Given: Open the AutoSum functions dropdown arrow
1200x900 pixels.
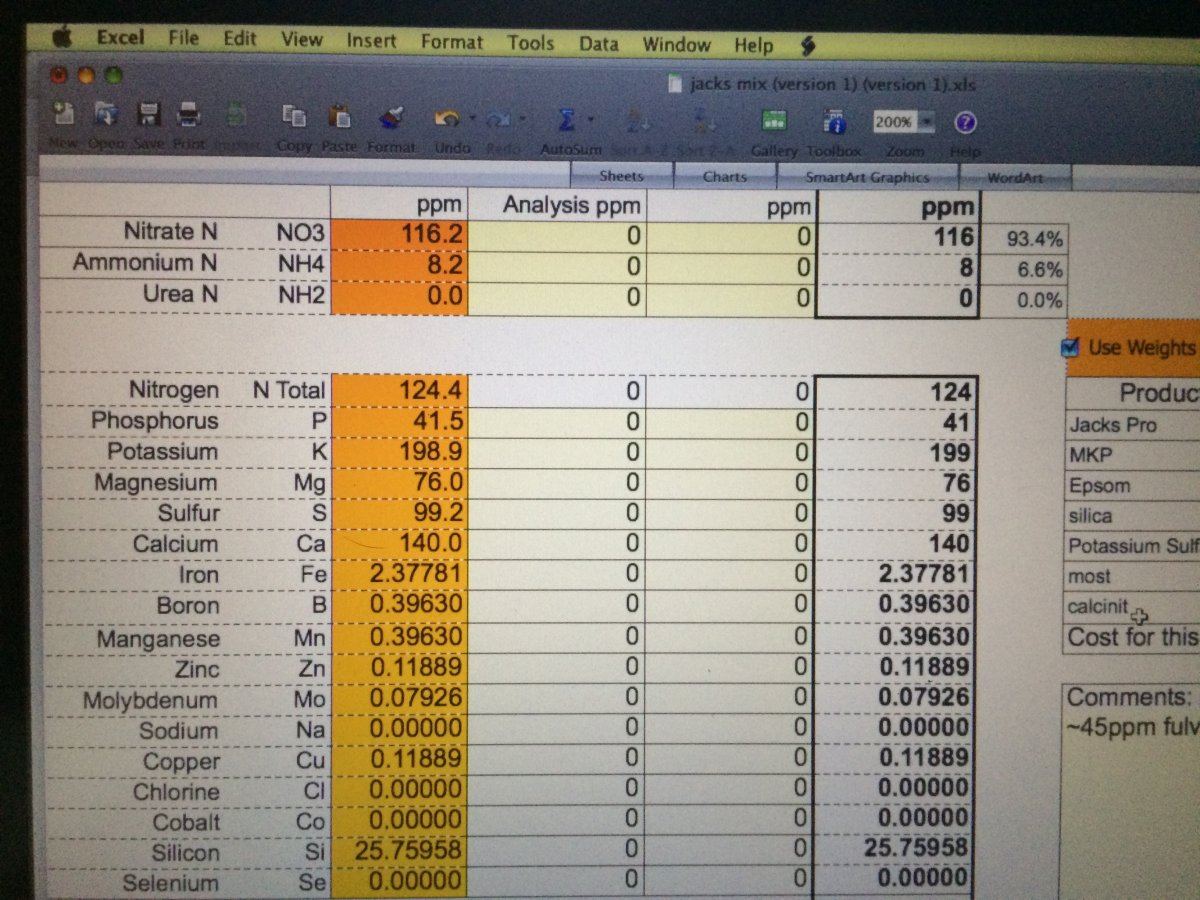Looking at the screenshot, I should coord(590,121).
